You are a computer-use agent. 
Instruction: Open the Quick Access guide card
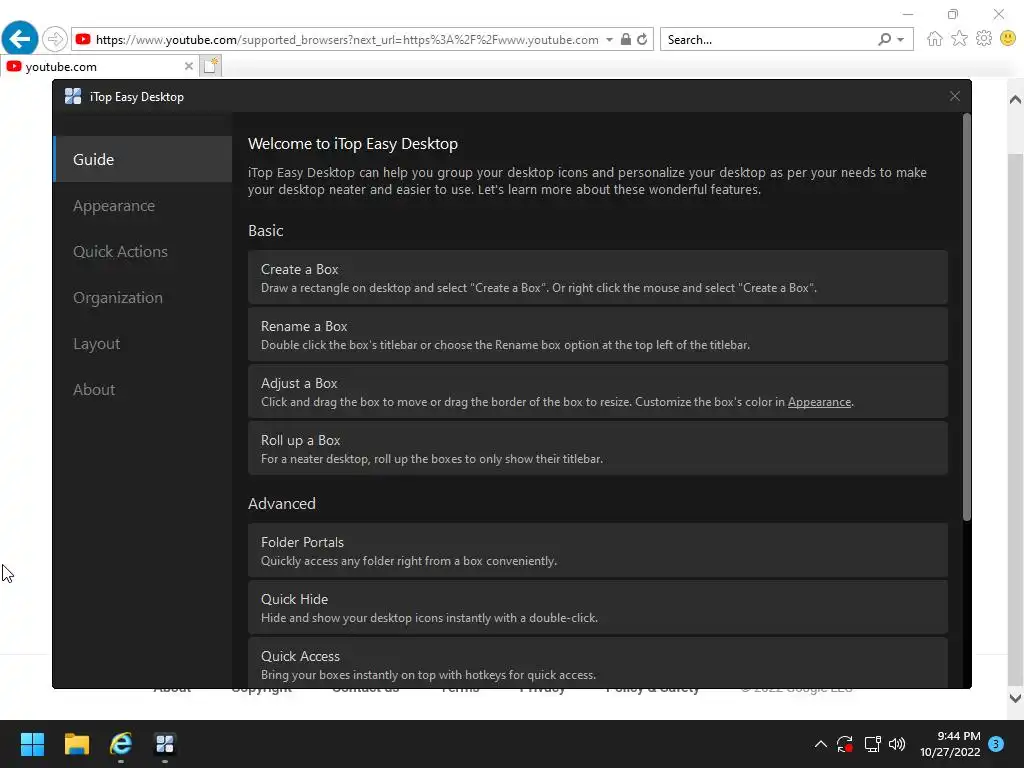tap(597, 663)
